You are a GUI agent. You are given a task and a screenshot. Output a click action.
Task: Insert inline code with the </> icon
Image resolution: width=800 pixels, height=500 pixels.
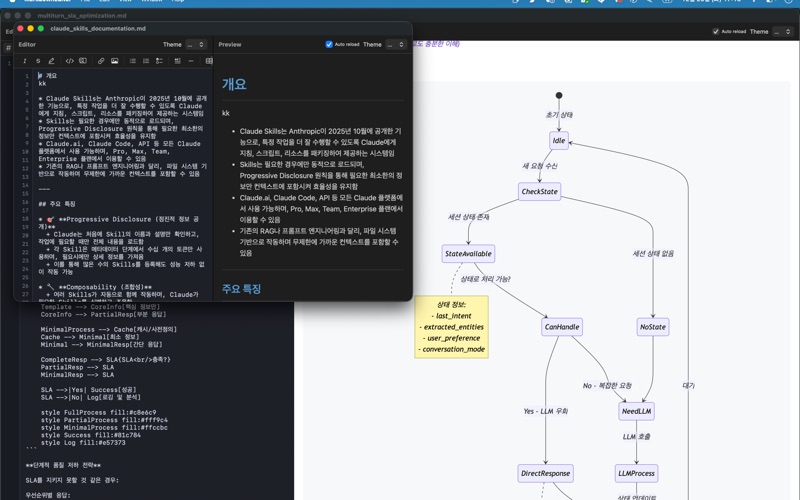click(69, 61)
